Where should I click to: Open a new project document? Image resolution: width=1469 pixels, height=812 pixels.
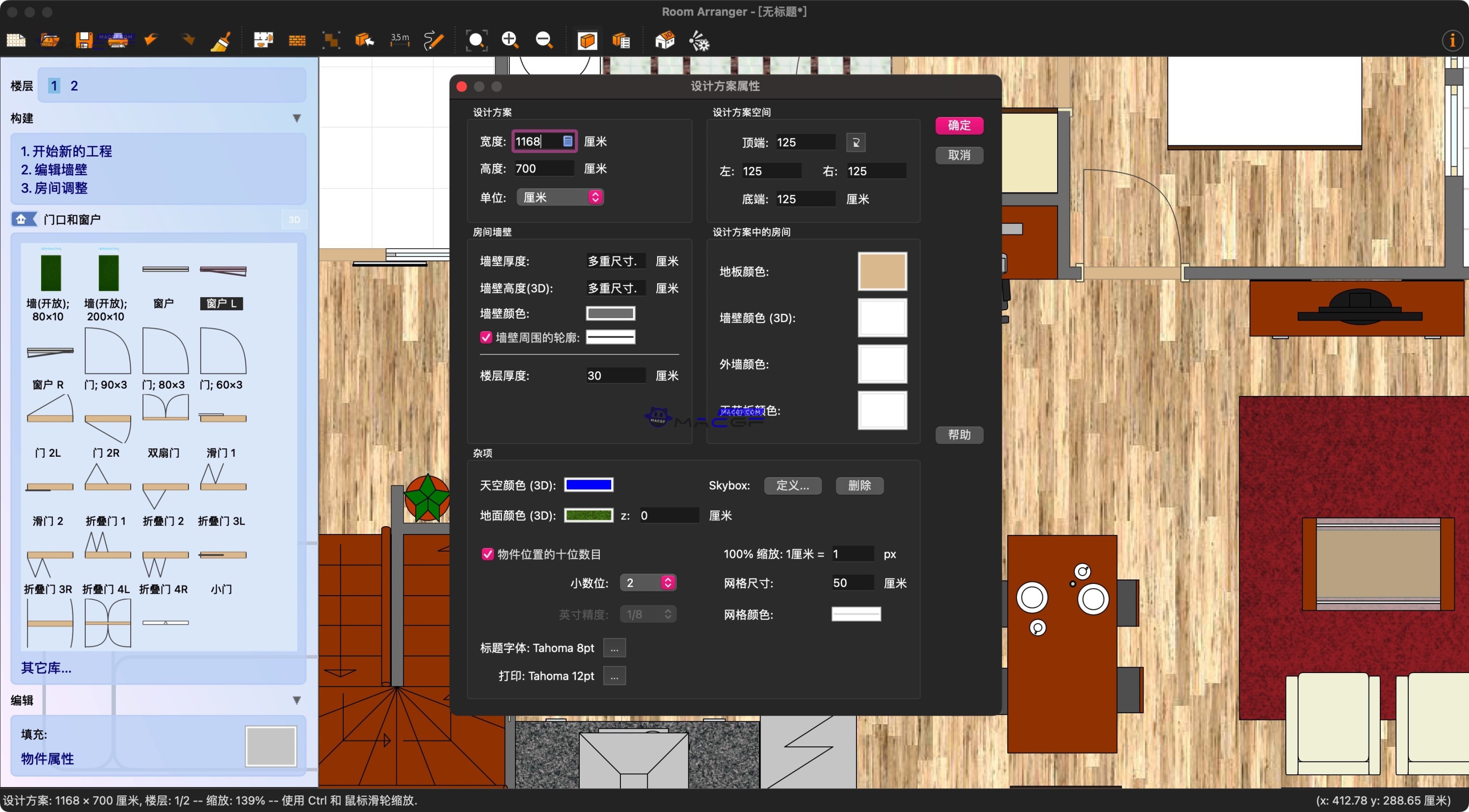tap(15, 40)
